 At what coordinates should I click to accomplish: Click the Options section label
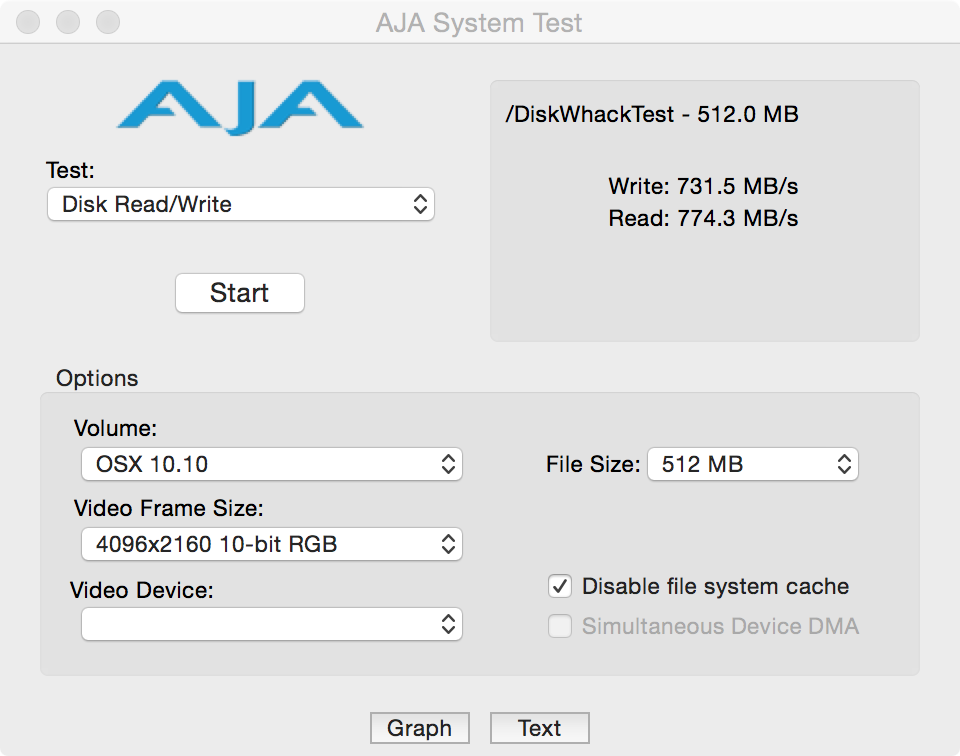tap(97, 378)
